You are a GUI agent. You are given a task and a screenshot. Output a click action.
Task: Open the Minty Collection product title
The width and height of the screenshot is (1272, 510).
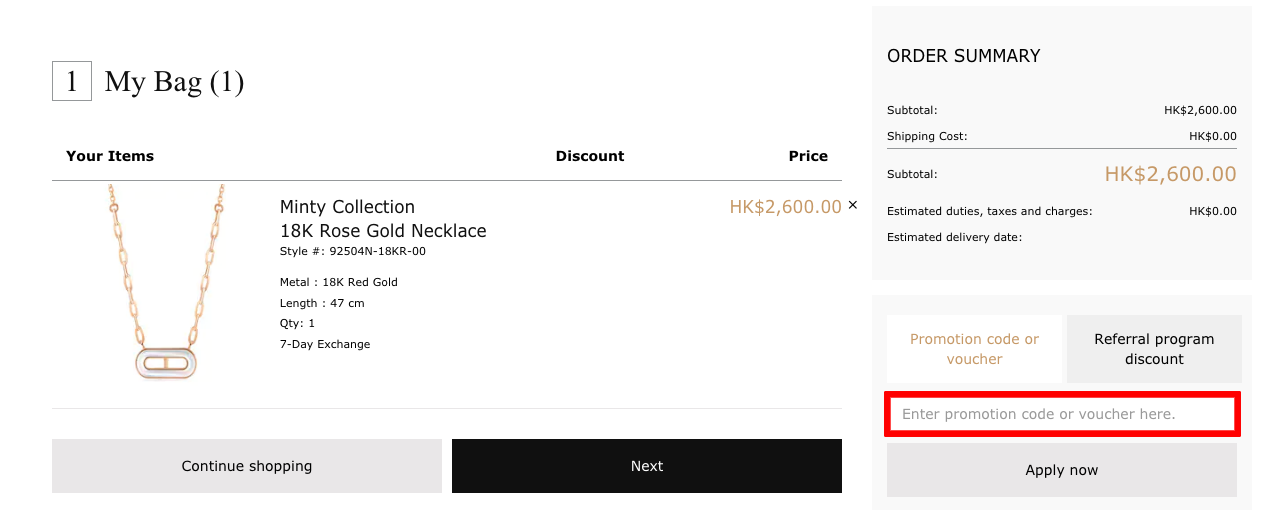pos(347,207)
